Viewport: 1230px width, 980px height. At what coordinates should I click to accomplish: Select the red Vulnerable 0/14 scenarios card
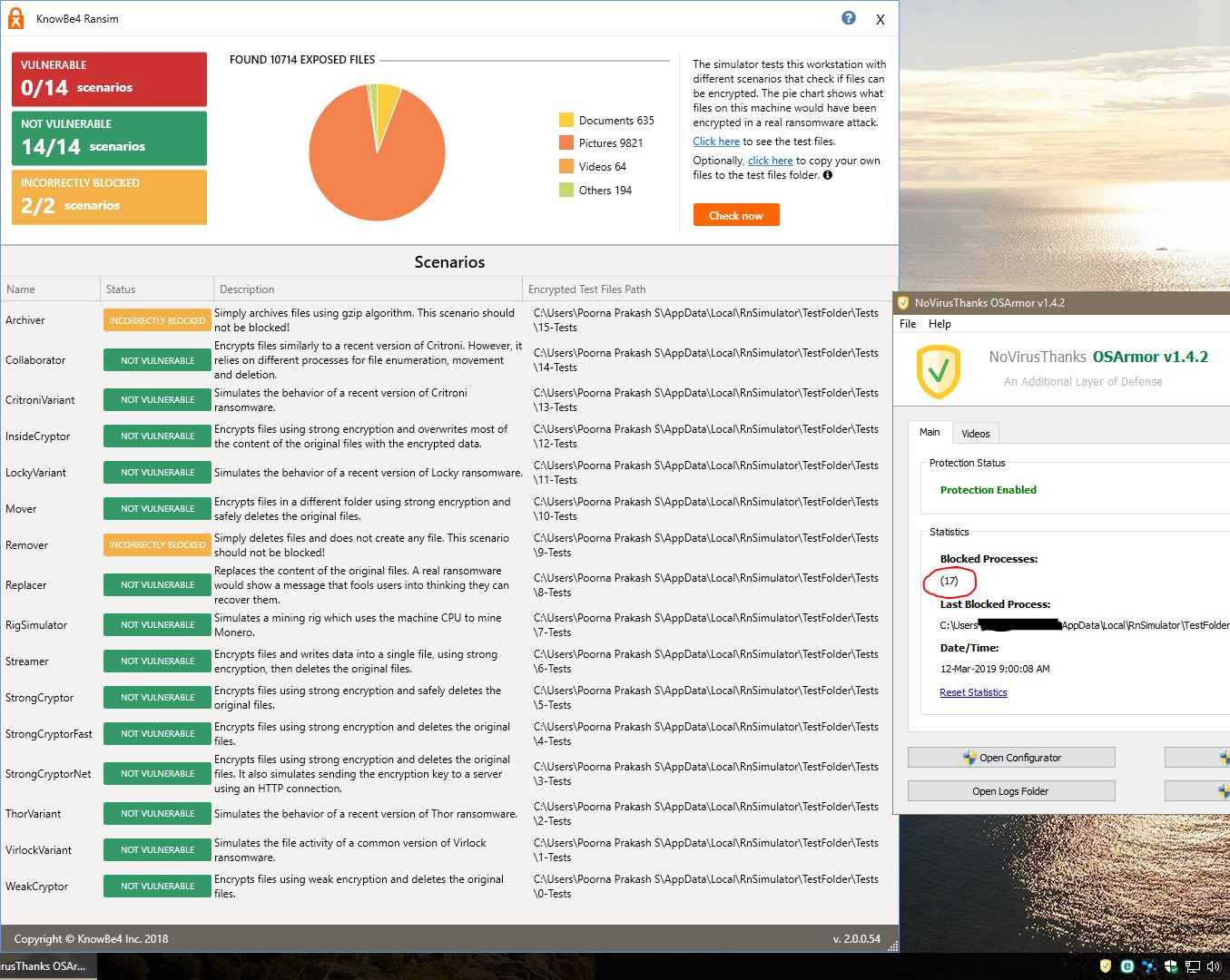coord(109,79)
